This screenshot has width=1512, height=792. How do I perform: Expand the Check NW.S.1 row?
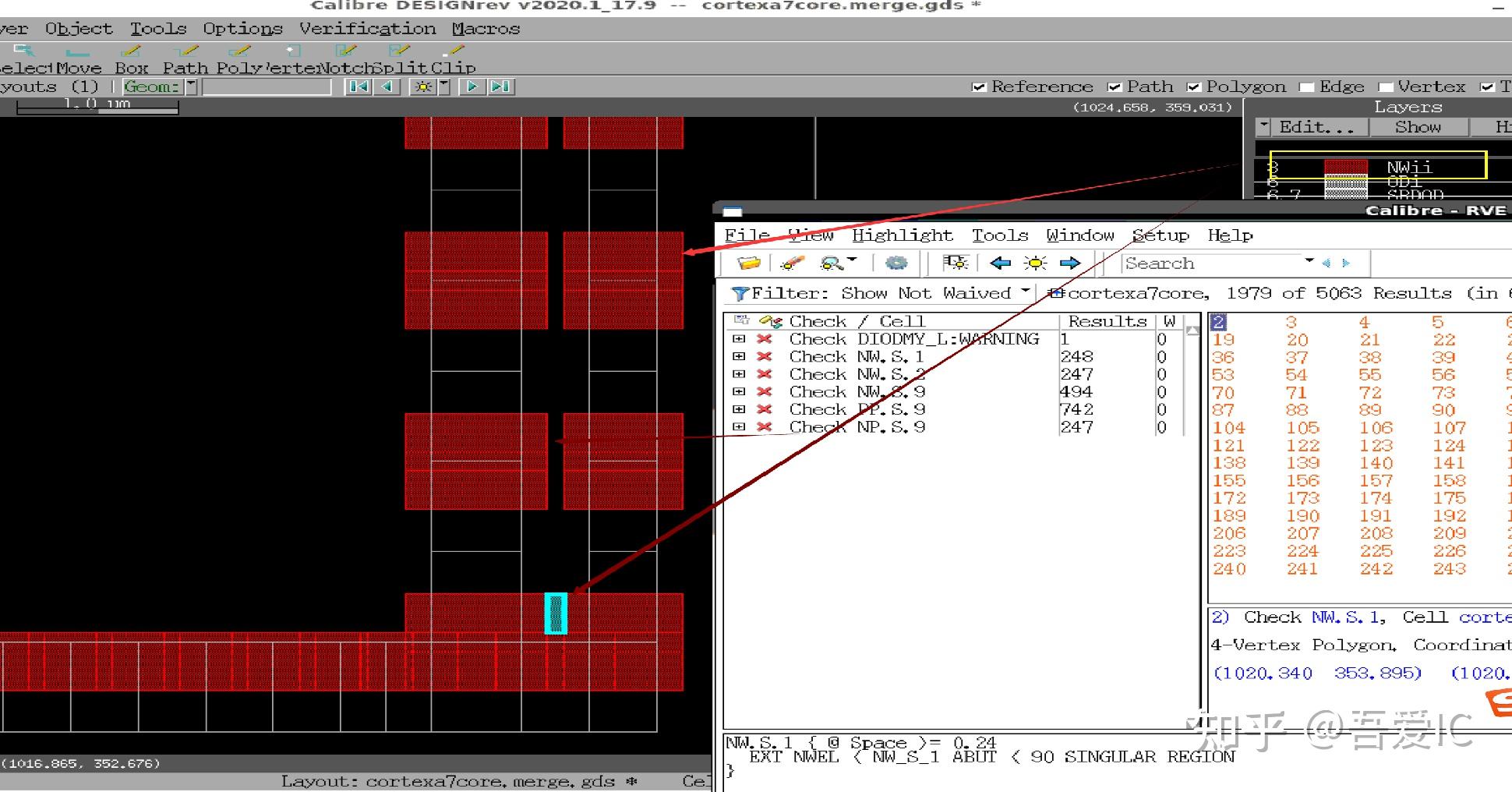tap(739, 356)
